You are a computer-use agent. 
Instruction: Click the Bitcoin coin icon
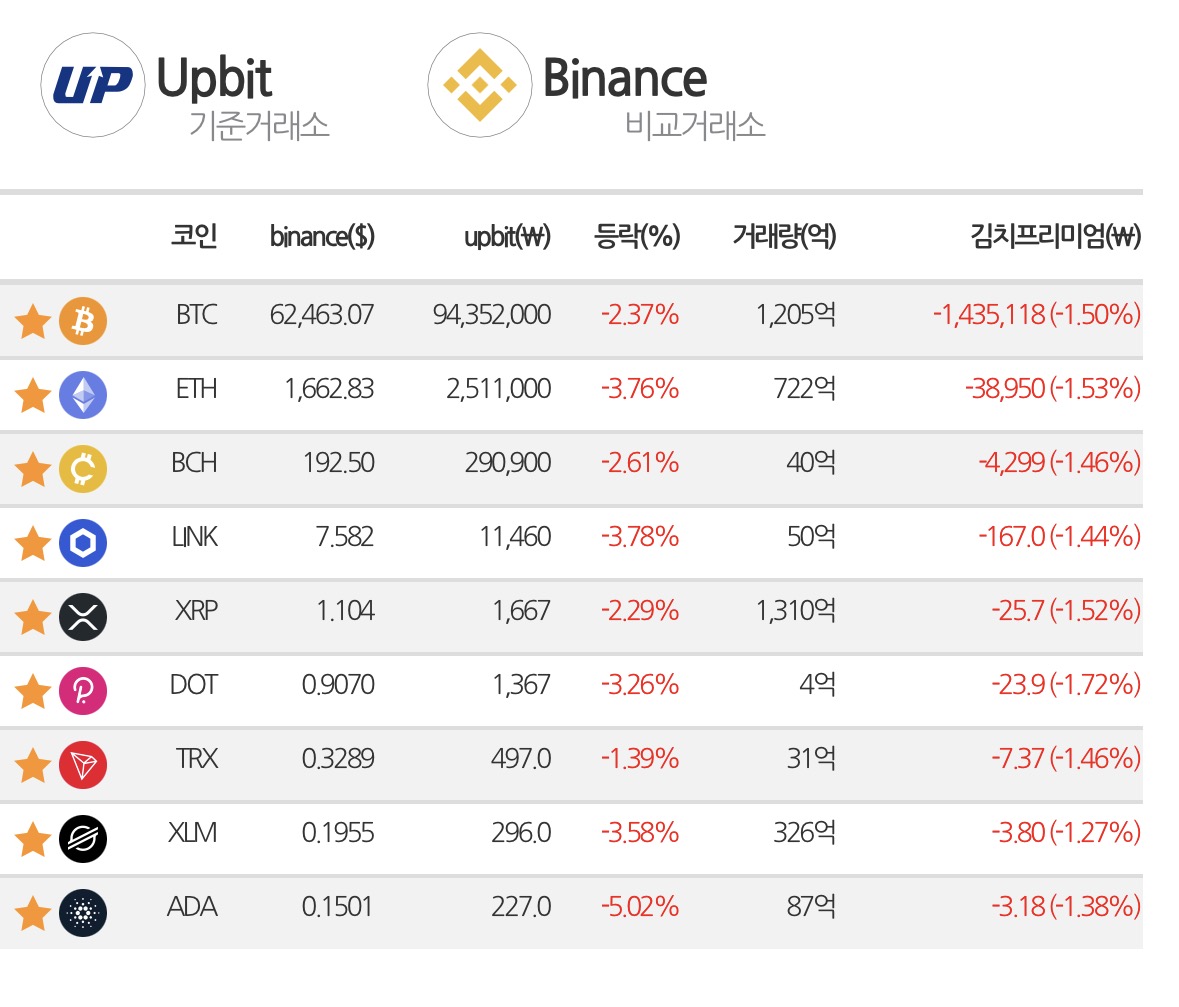tap(83, 321)
